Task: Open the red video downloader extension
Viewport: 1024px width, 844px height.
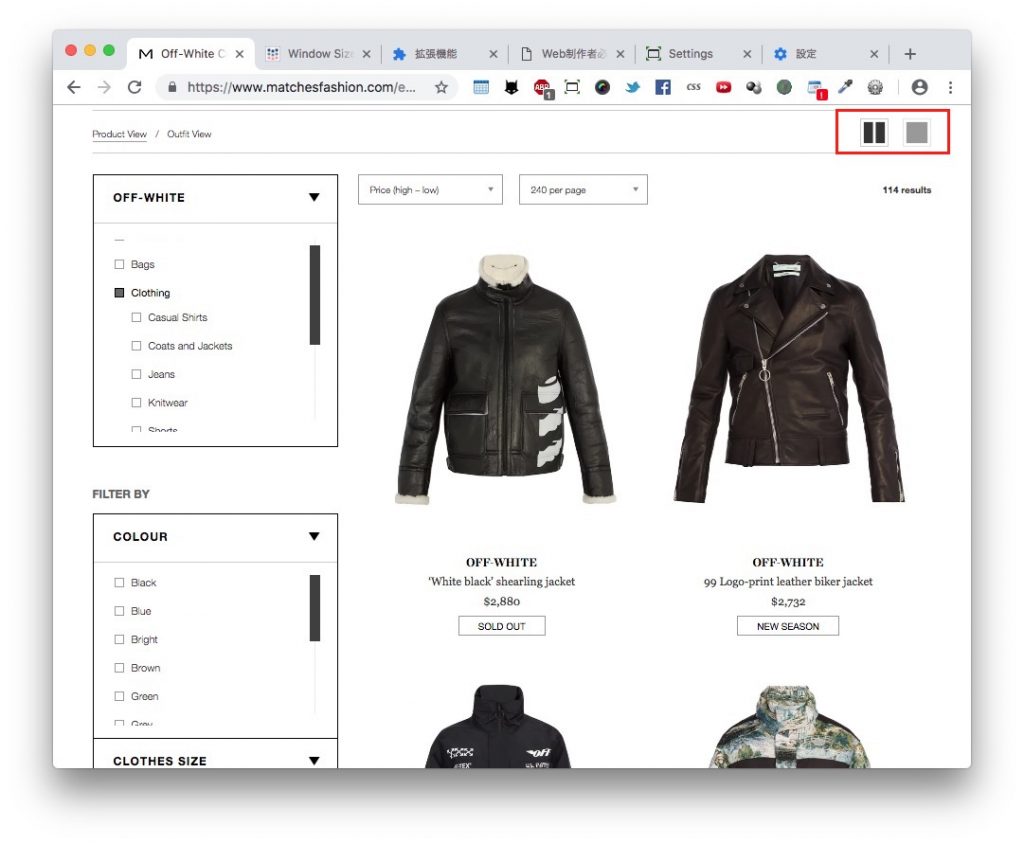Action: click(x=724, y=87)
